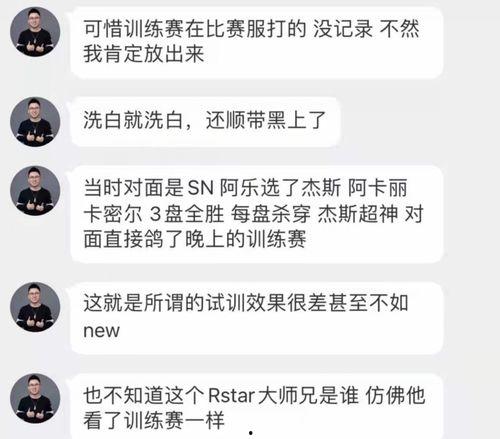Screen dimensions: 500x439
Task: Tap avatar next to '这就是所谓的试训' message
Action: tap(35, 307)
